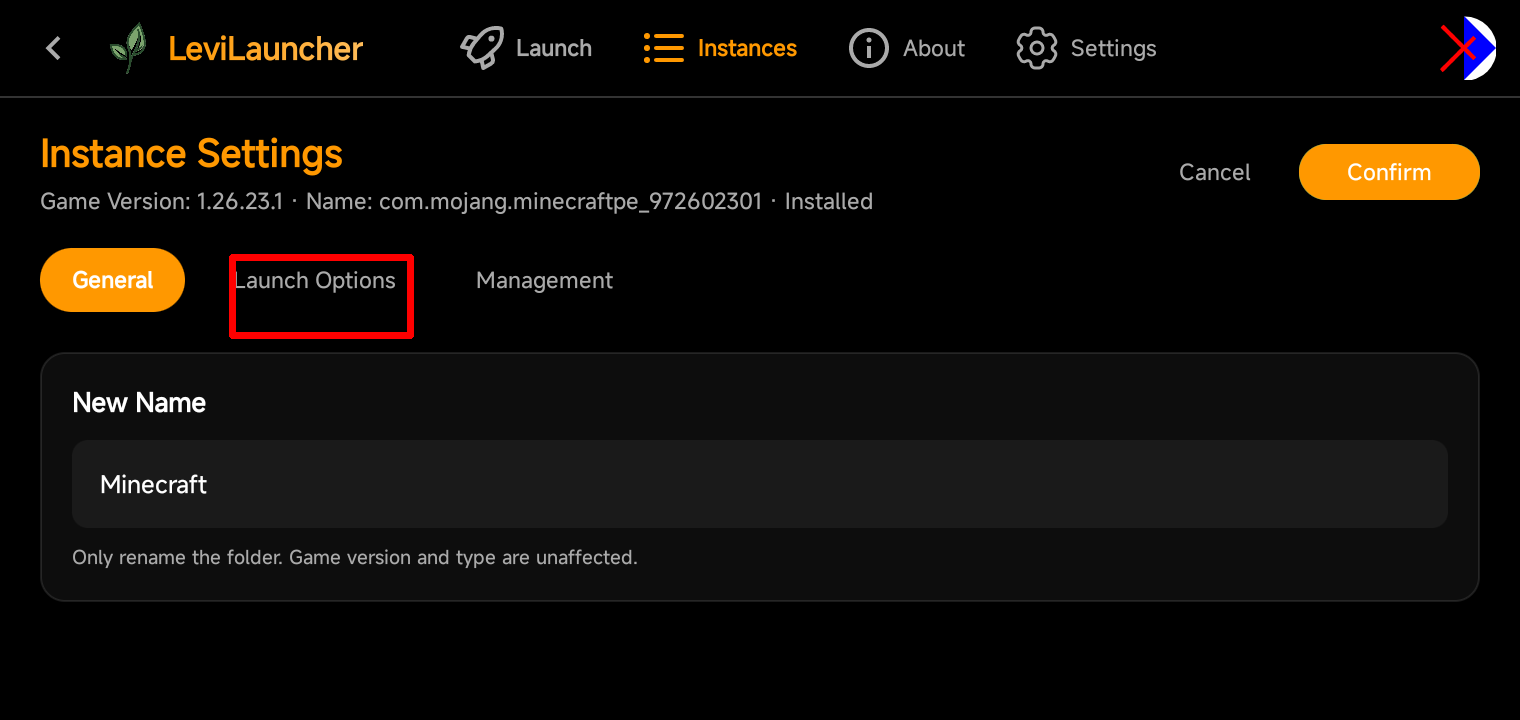
Task: Confirm the instance settings changes
Action: pos(1389,172)
